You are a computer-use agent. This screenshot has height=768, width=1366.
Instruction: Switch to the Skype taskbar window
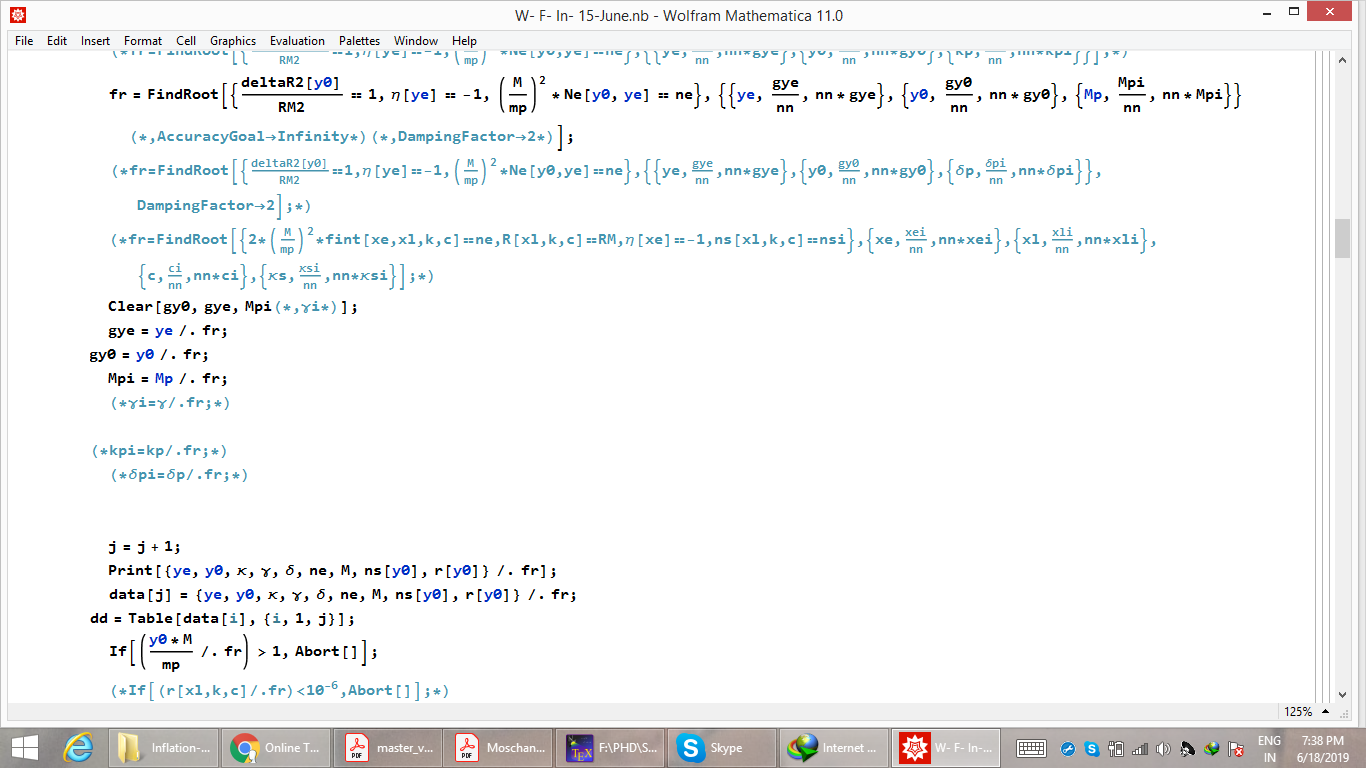pyautogui.click(x=722, y=747)
